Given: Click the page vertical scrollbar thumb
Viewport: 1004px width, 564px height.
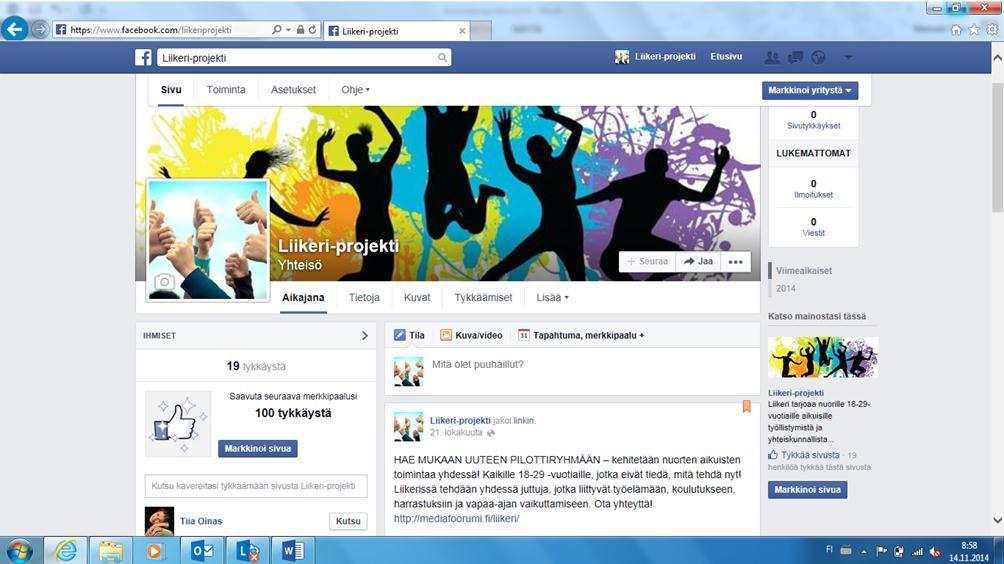Looking at the screenshot, I should pos(997,147).
